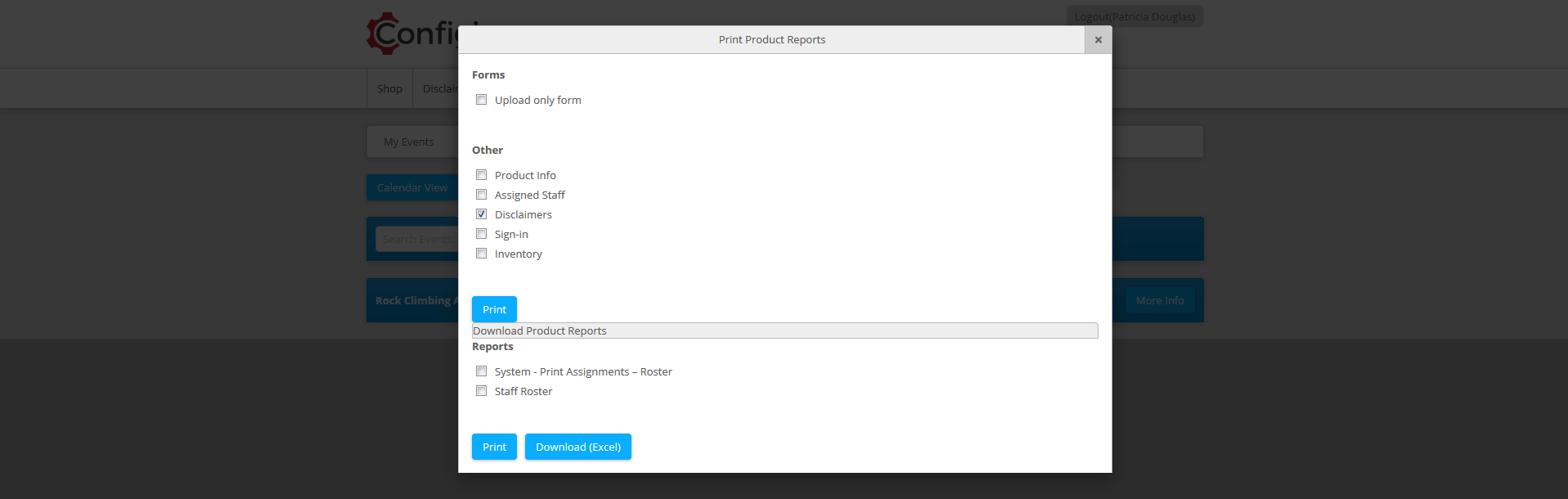Uncheck the Disclaimers checkbox
The width and height of the screenshot is (1568, 499).
tap(482, 214)
